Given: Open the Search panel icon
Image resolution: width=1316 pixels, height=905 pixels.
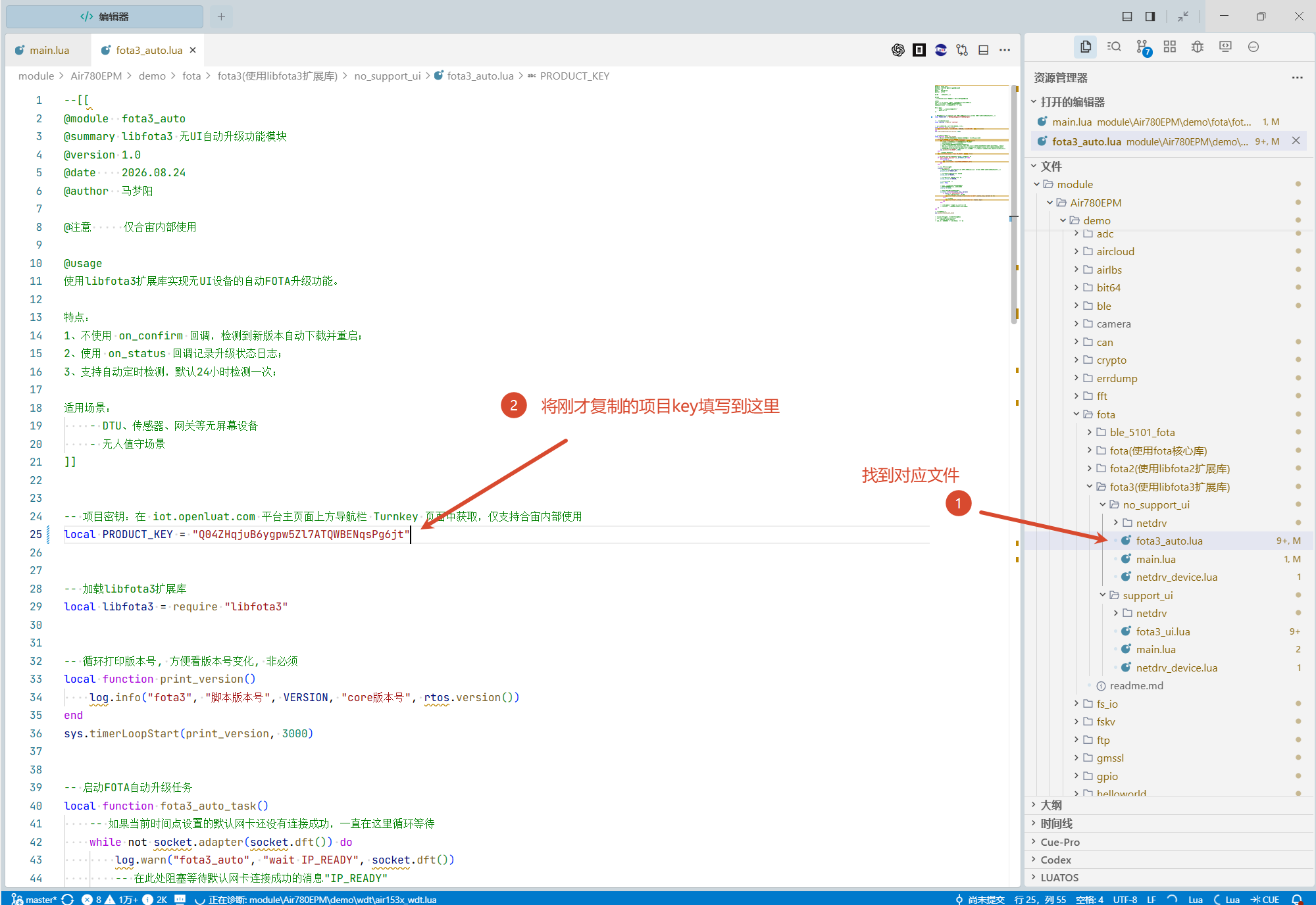Looking at the screenshot, I should click(x=1114, y=47).
